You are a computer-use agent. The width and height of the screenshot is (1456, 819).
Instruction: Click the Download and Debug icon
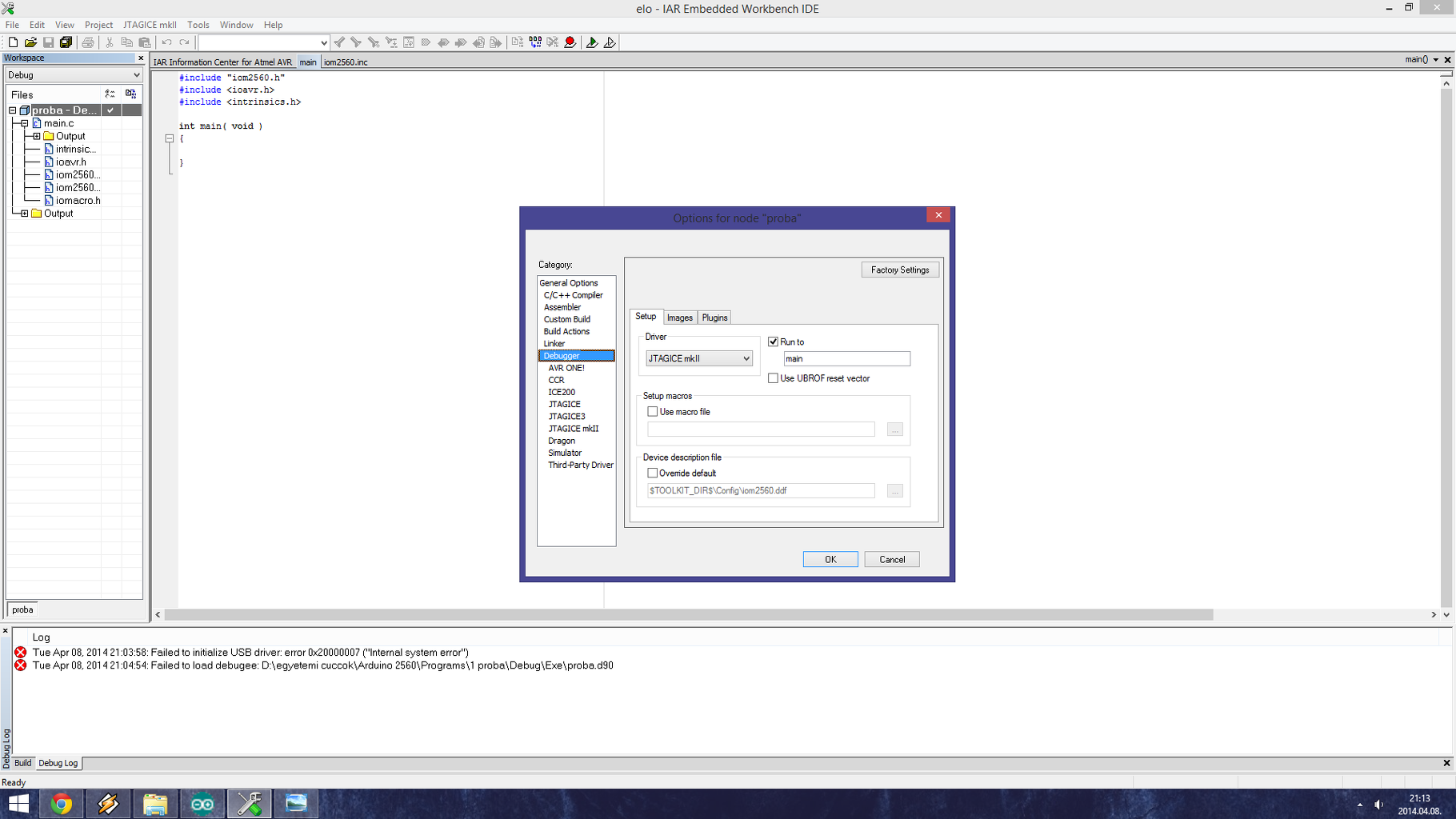click(x=592, y=42)
